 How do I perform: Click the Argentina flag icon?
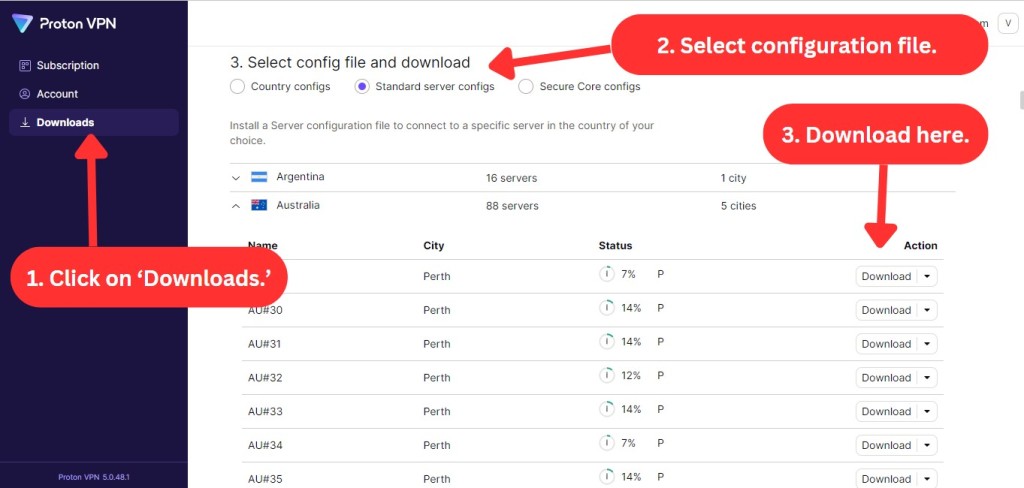(x=259, y=177)
